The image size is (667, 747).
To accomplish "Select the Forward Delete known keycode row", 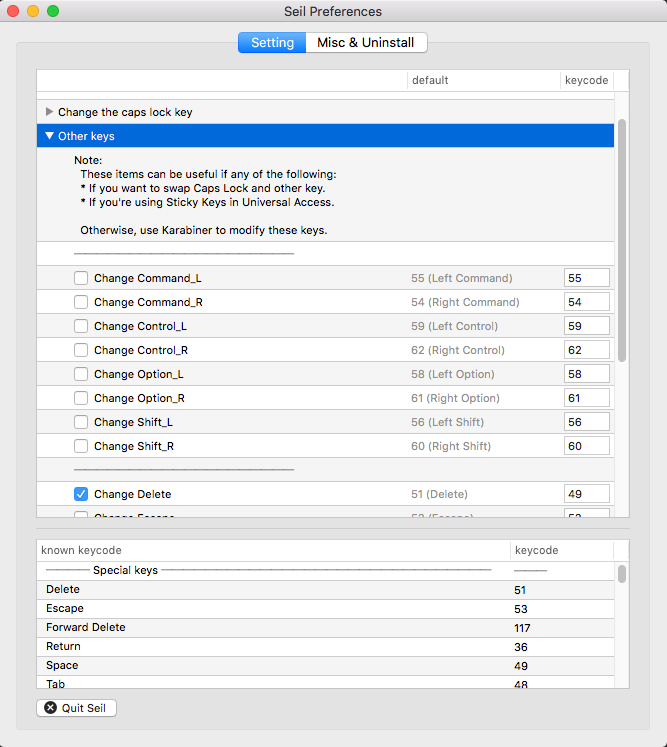I will [x=325, y=628].
